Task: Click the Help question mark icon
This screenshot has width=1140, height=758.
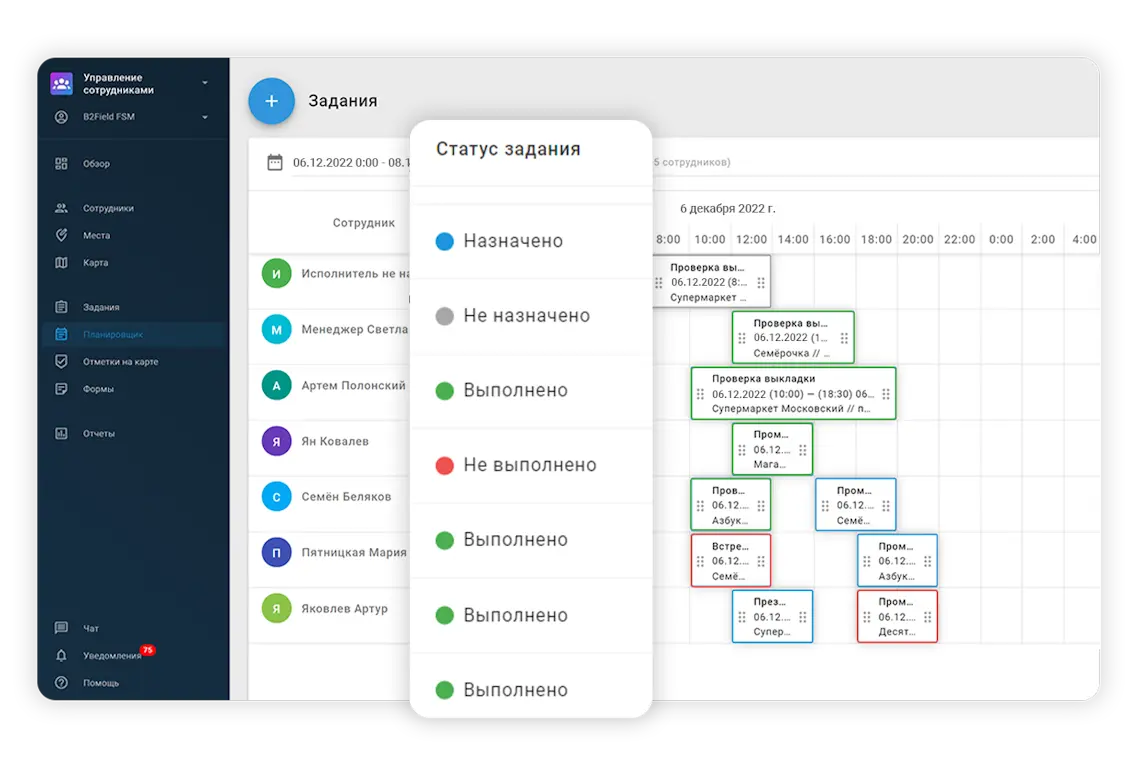Action: click(62, 683)
